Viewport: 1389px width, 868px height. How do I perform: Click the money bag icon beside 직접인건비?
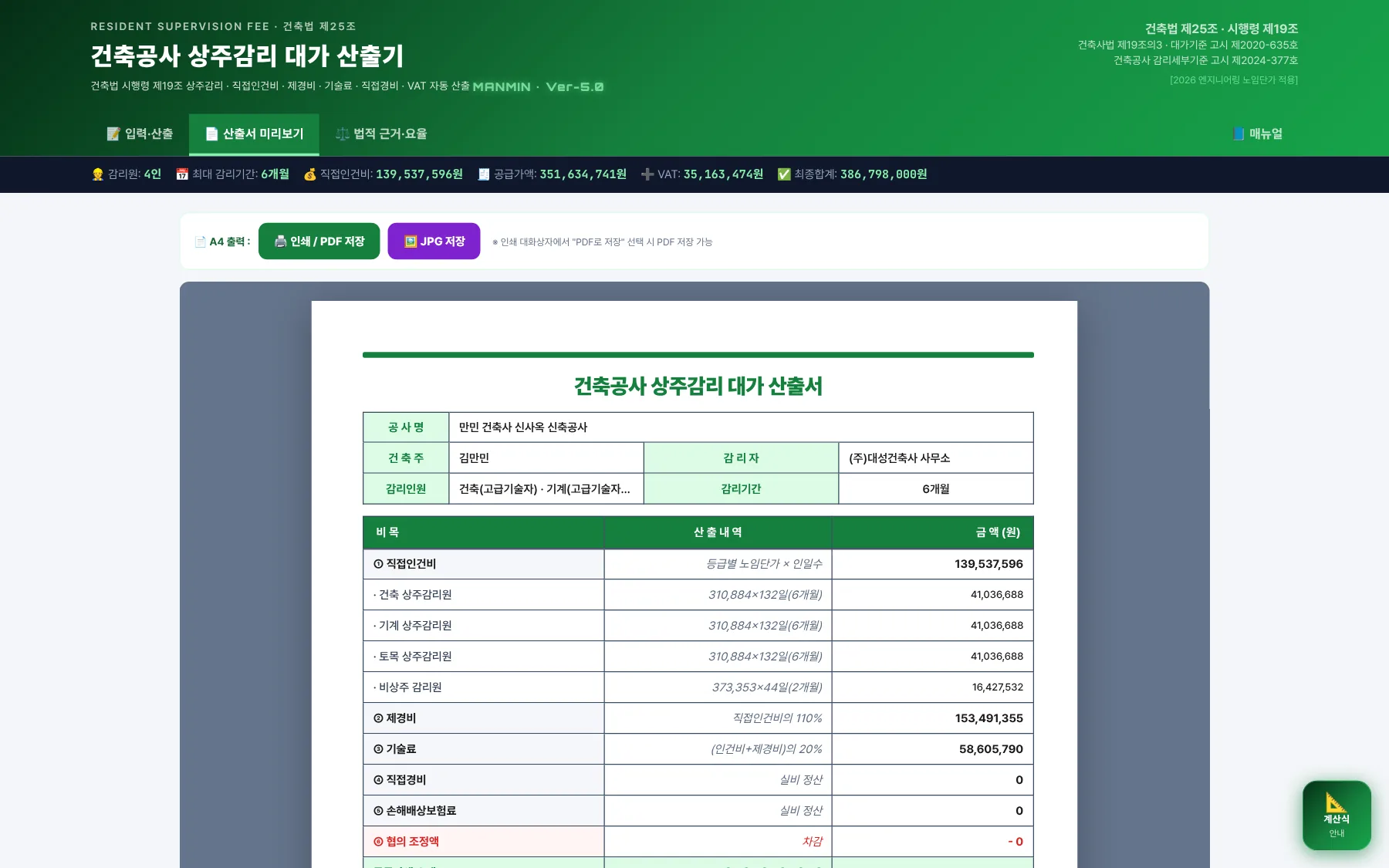click(x=310, y=174)
